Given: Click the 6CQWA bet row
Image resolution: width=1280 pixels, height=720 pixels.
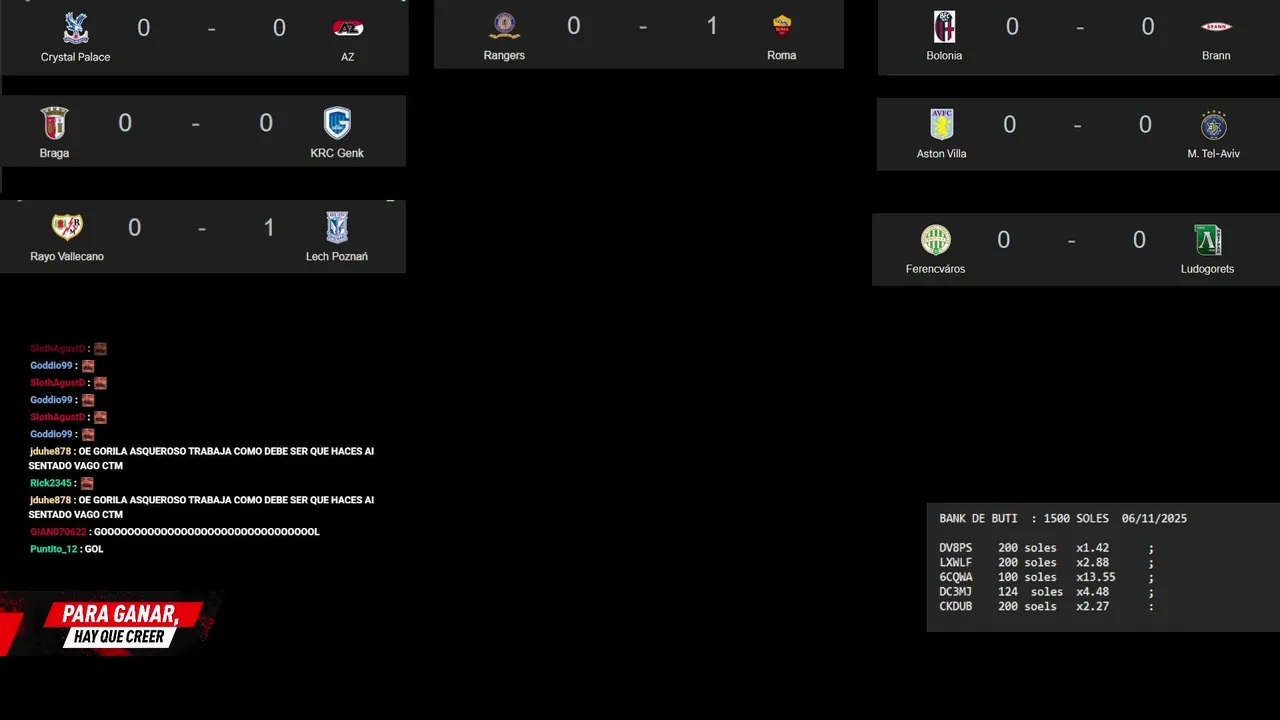Looking at the screenshot, I should (x=1046, y=577).
